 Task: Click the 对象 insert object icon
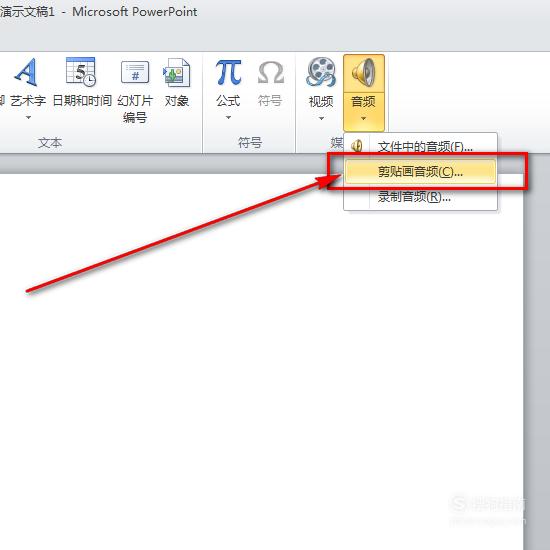pyautogui.click(x=176, y=73)
